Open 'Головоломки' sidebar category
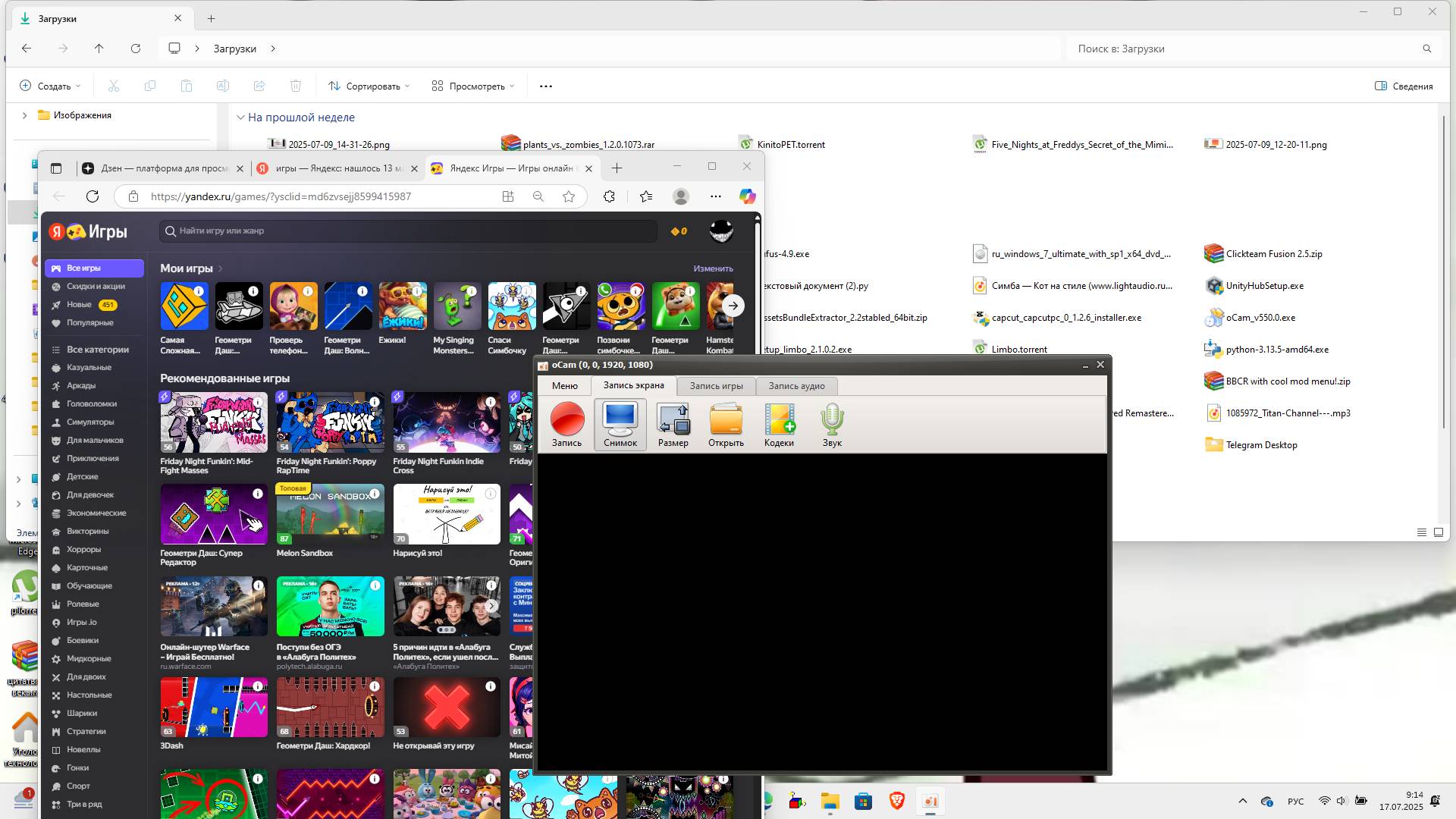1456x819 pixels. click(x=91, y=404)
